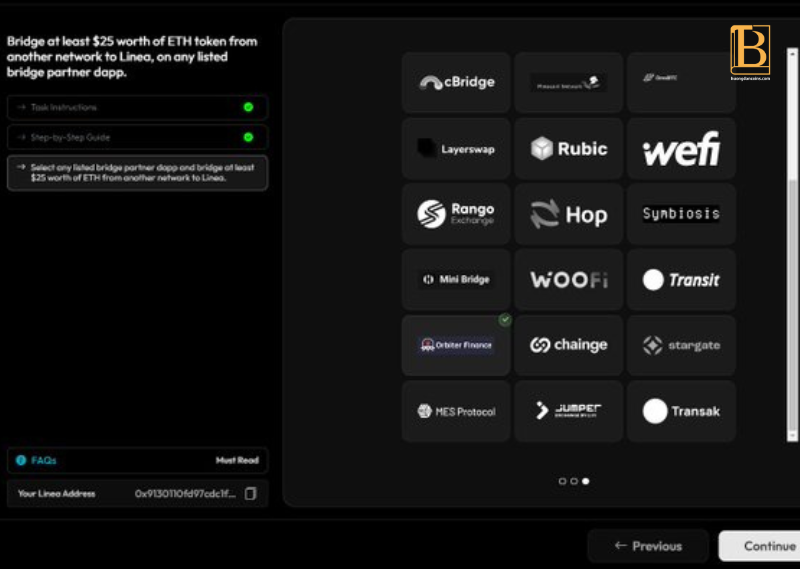Expand the Task Instructions section

[x=137, y=107]
